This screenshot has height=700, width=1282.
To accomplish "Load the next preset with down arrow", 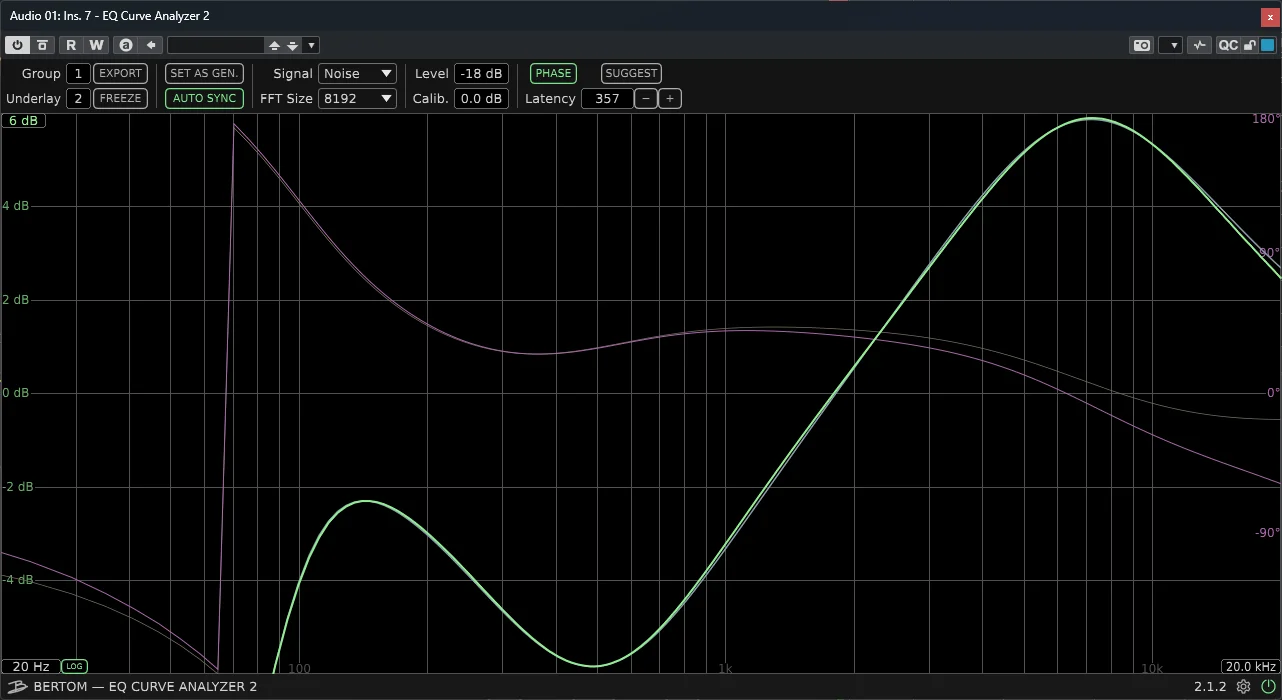I will pyautogui.click(x=292, y=45).
